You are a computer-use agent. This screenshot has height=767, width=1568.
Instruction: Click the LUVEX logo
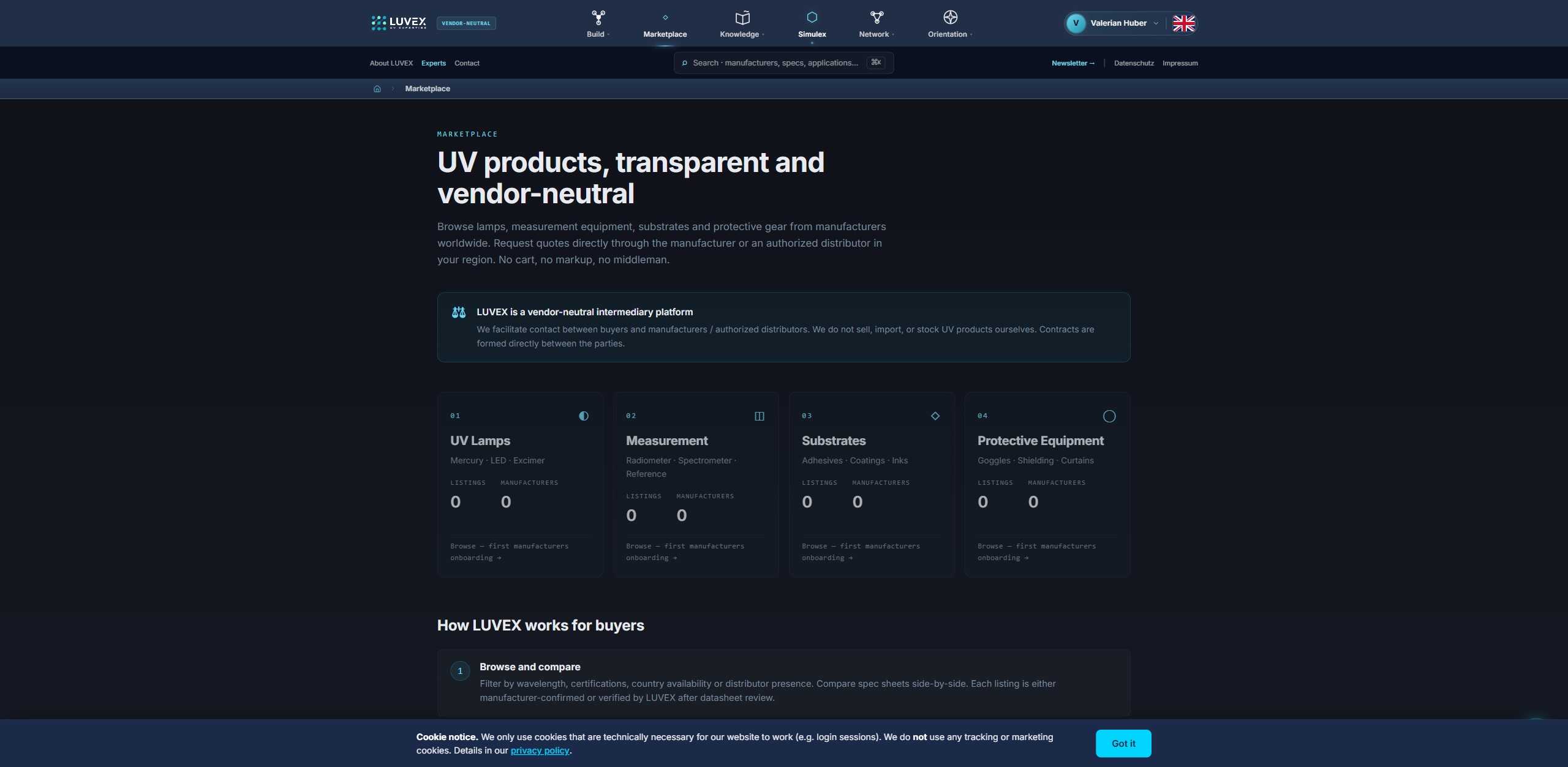pyautogui.click(x=399, y=23)
